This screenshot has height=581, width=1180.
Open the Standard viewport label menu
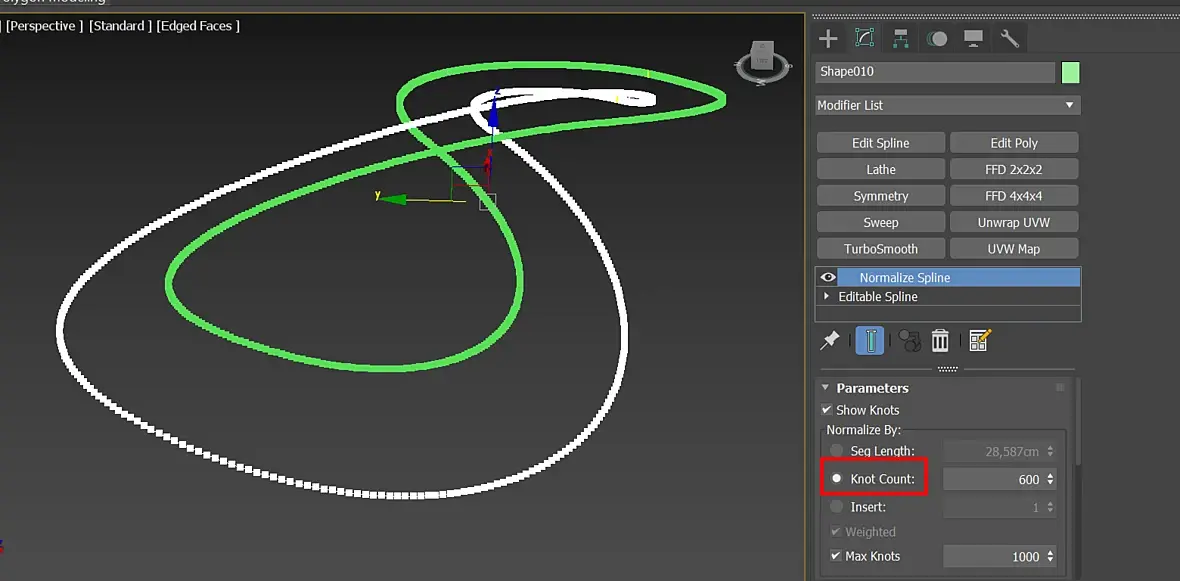pyautogui.click(x=120, y=26)
